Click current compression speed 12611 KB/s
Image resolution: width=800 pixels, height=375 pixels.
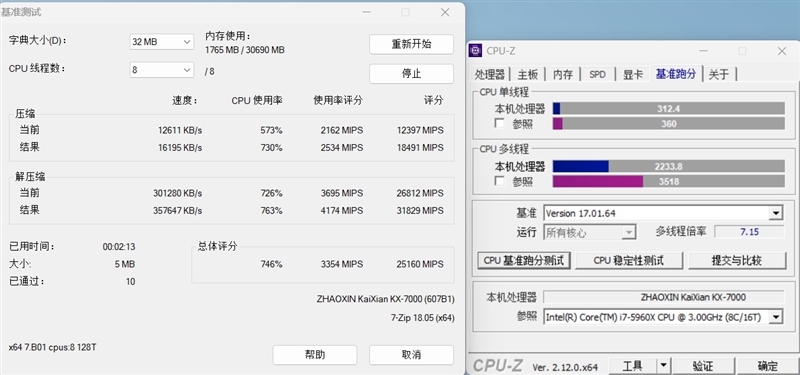click(x=180, y=130)
